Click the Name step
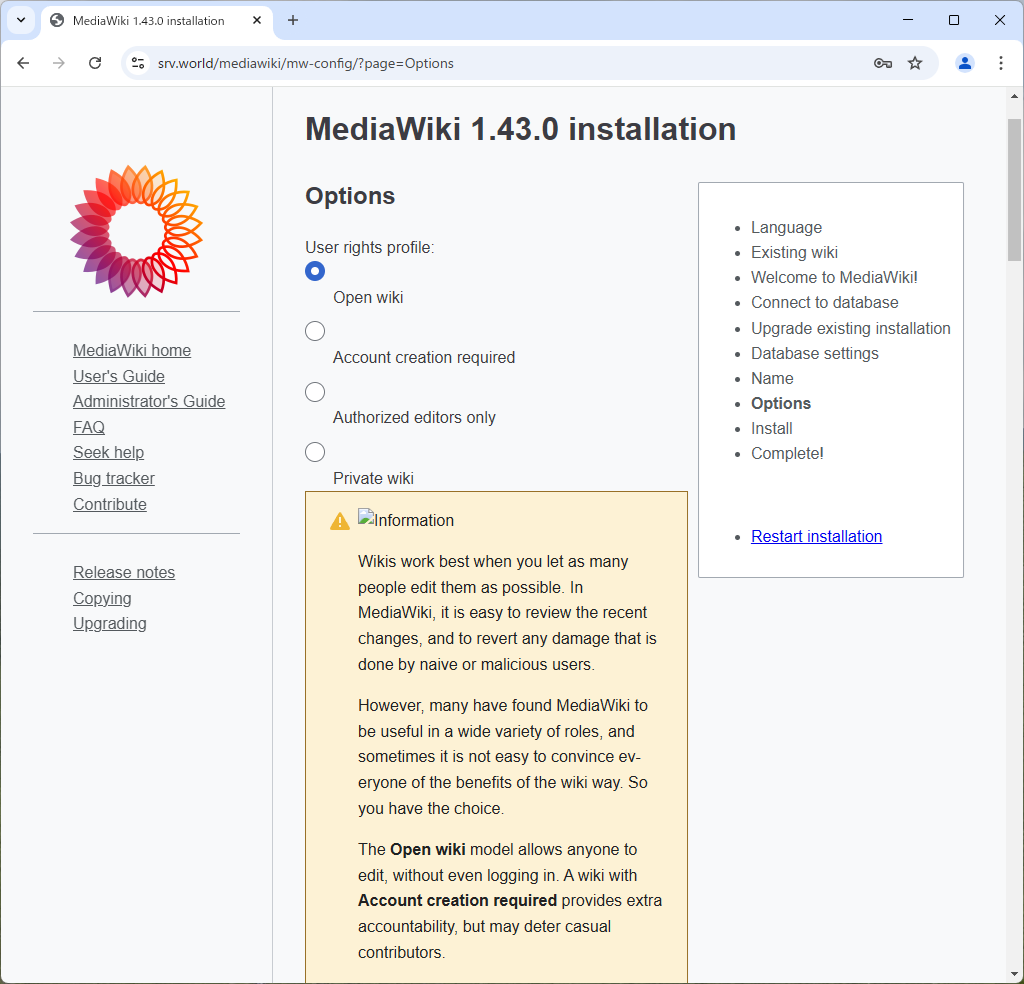 tap(772, 378)
